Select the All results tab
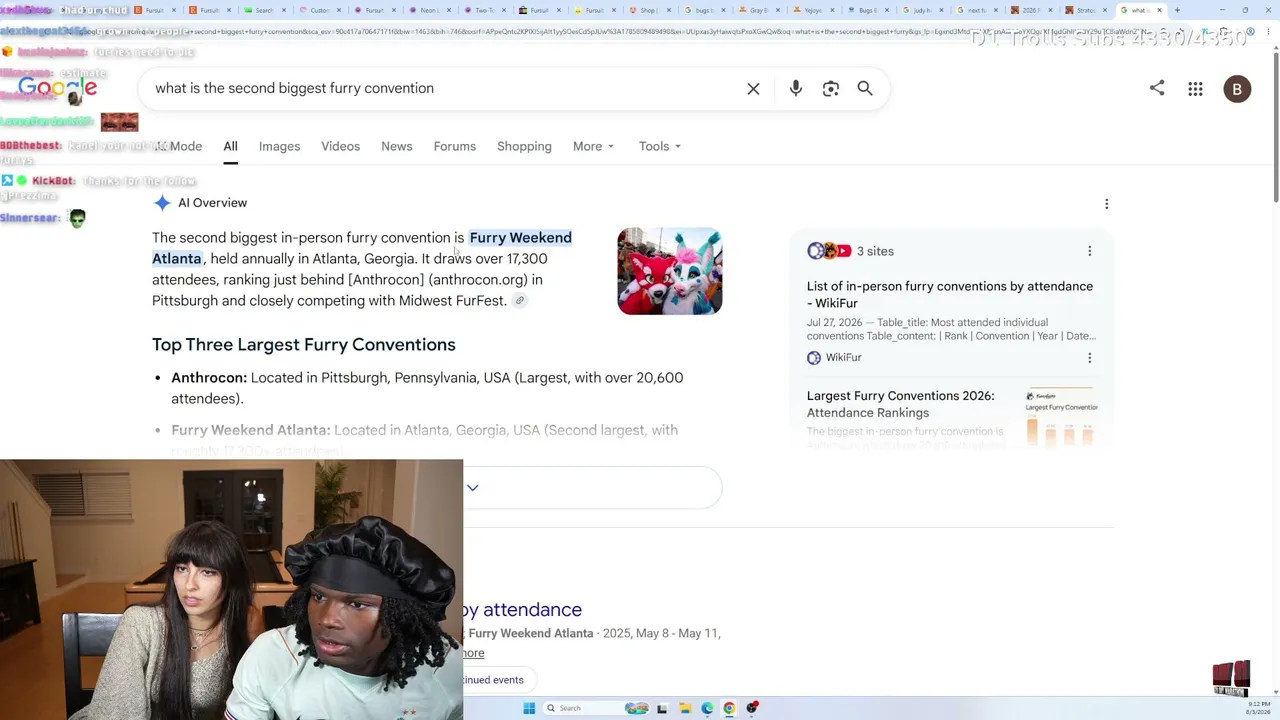1280x720 pixels. [230, 147]
